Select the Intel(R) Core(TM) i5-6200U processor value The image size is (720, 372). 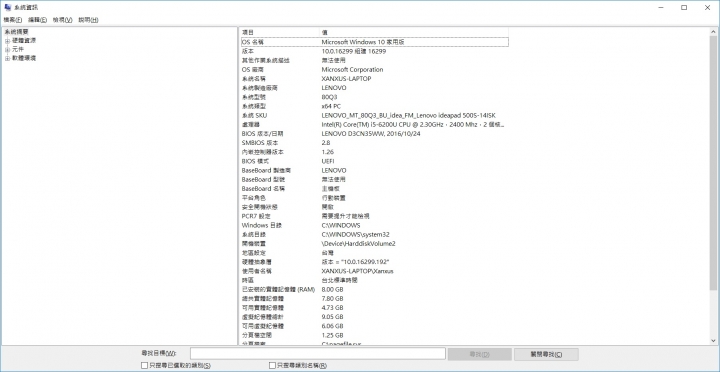click(413, 124)
